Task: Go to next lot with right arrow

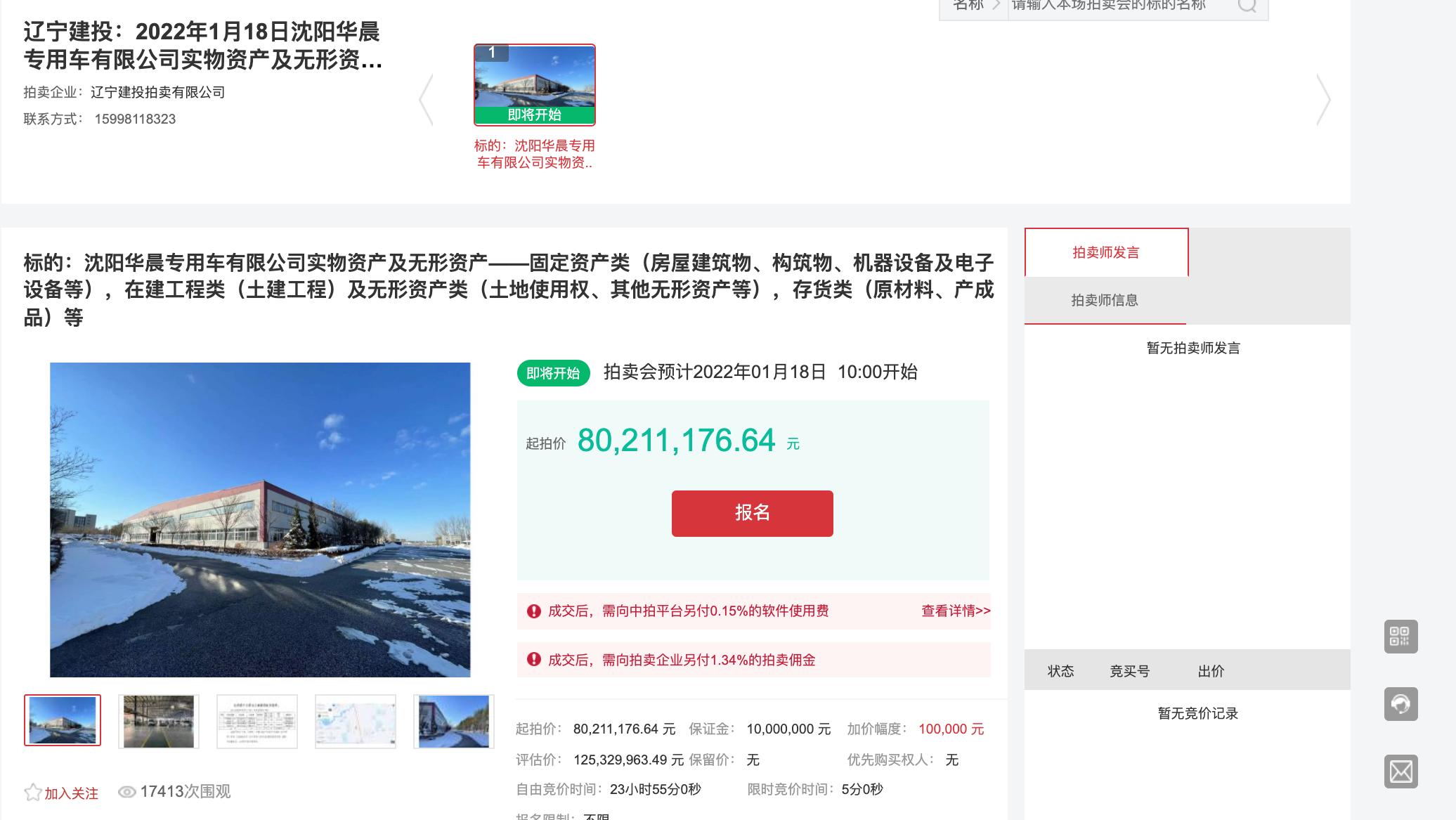Action: tap(1324, 100)
